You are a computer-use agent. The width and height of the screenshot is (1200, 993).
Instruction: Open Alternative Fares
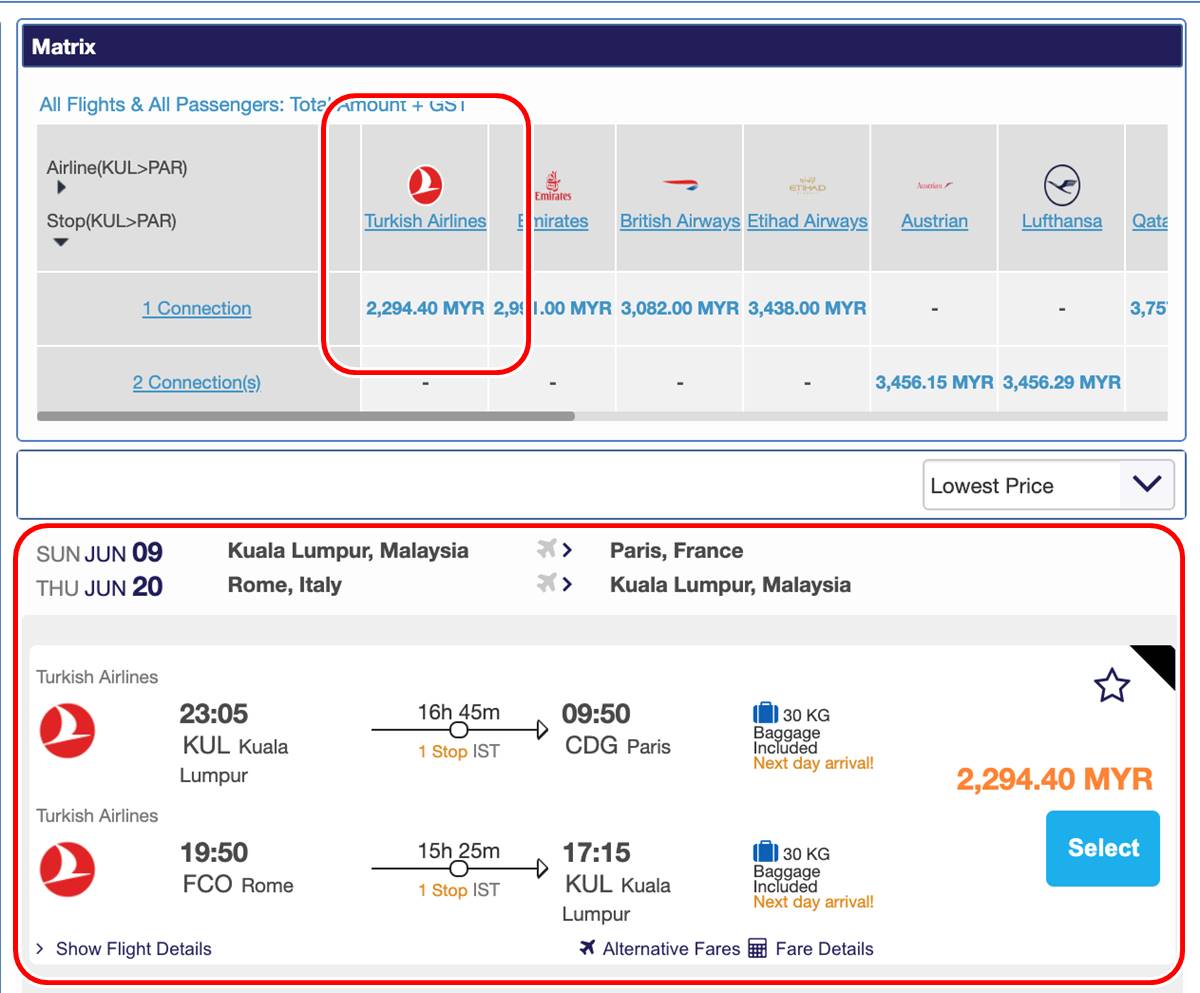tap(671, 949)
